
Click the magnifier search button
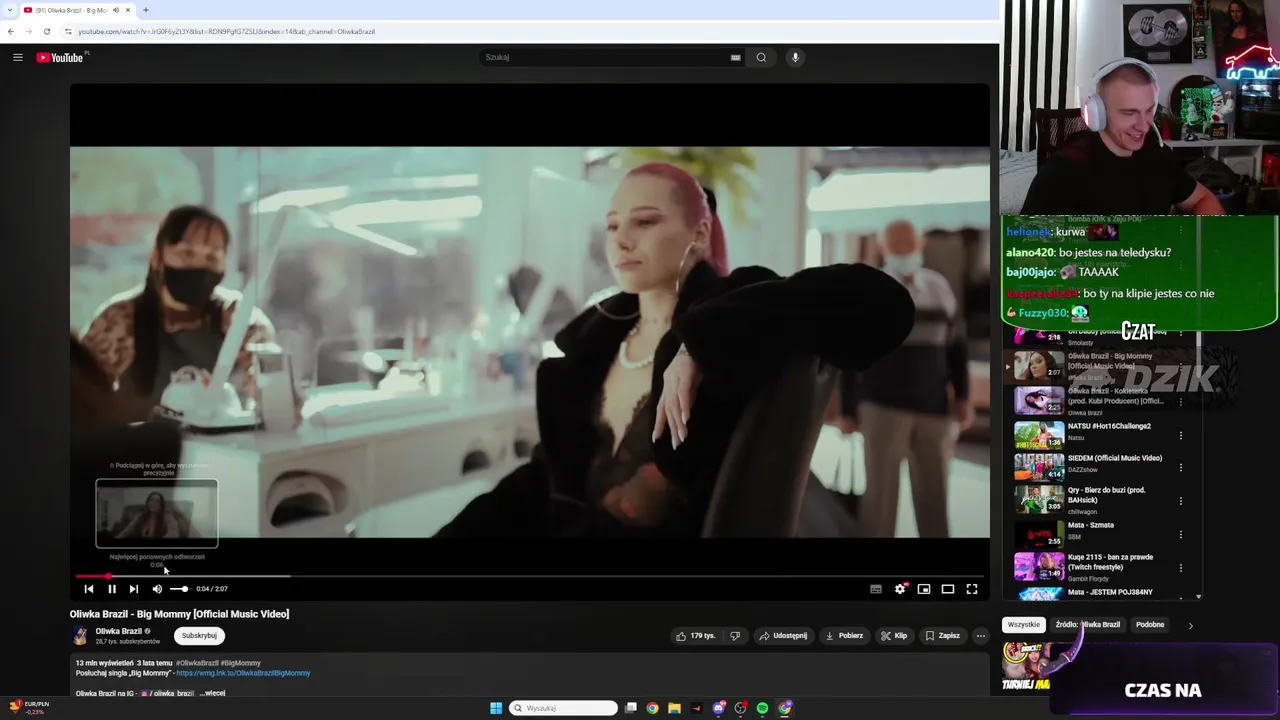click(x=761, y=57)
